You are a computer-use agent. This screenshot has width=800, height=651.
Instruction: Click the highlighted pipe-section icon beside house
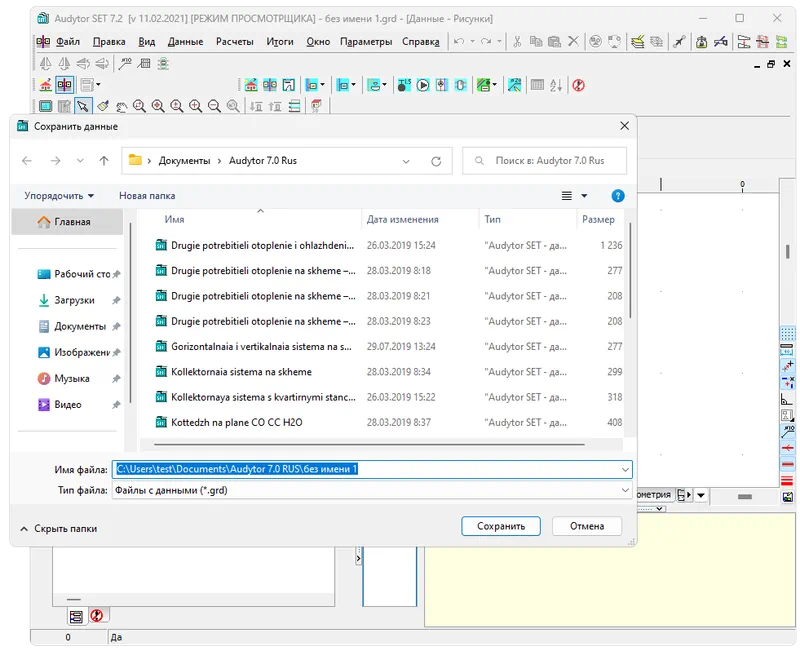pyautogui.click(x=65, y=85)
